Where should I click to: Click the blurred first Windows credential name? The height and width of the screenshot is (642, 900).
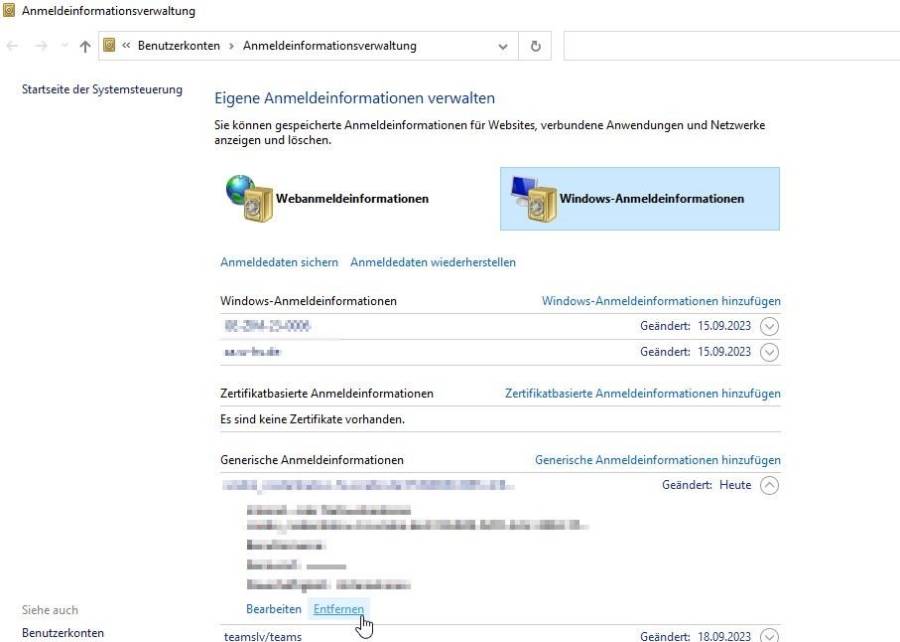tap(267, 326)
